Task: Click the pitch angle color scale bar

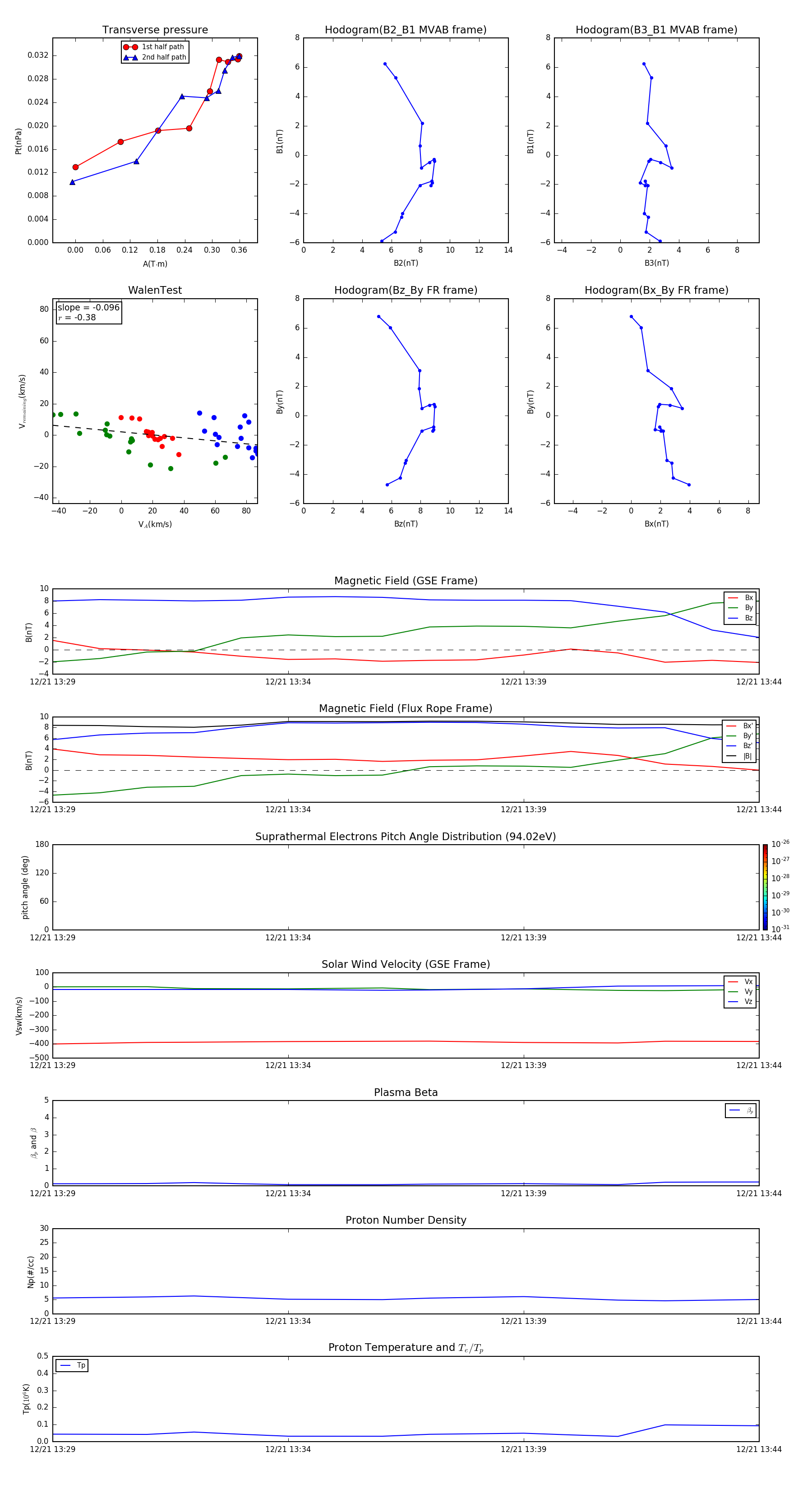Action: [765, 887]
